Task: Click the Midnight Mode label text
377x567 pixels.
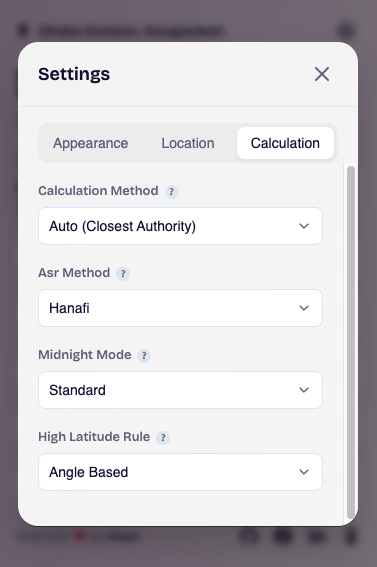Action: point(85,355)
